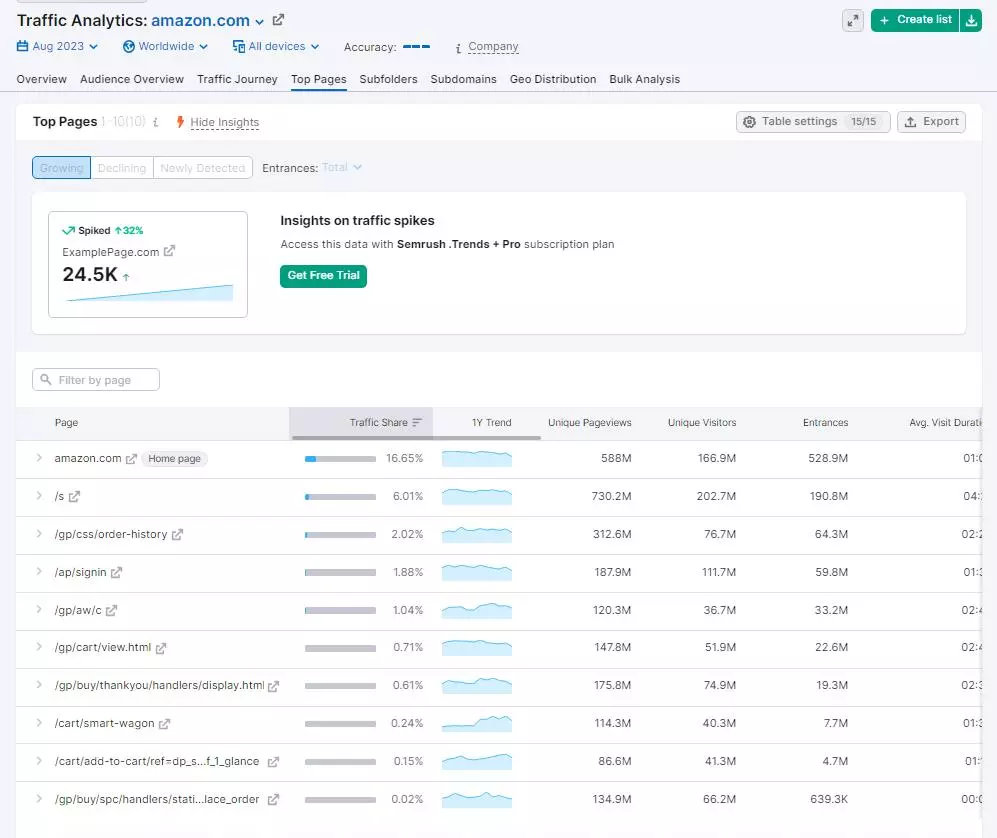Expand the /gp/css/order-history row
This screenshot has width=997, height=838.
[x=39, y=533]
